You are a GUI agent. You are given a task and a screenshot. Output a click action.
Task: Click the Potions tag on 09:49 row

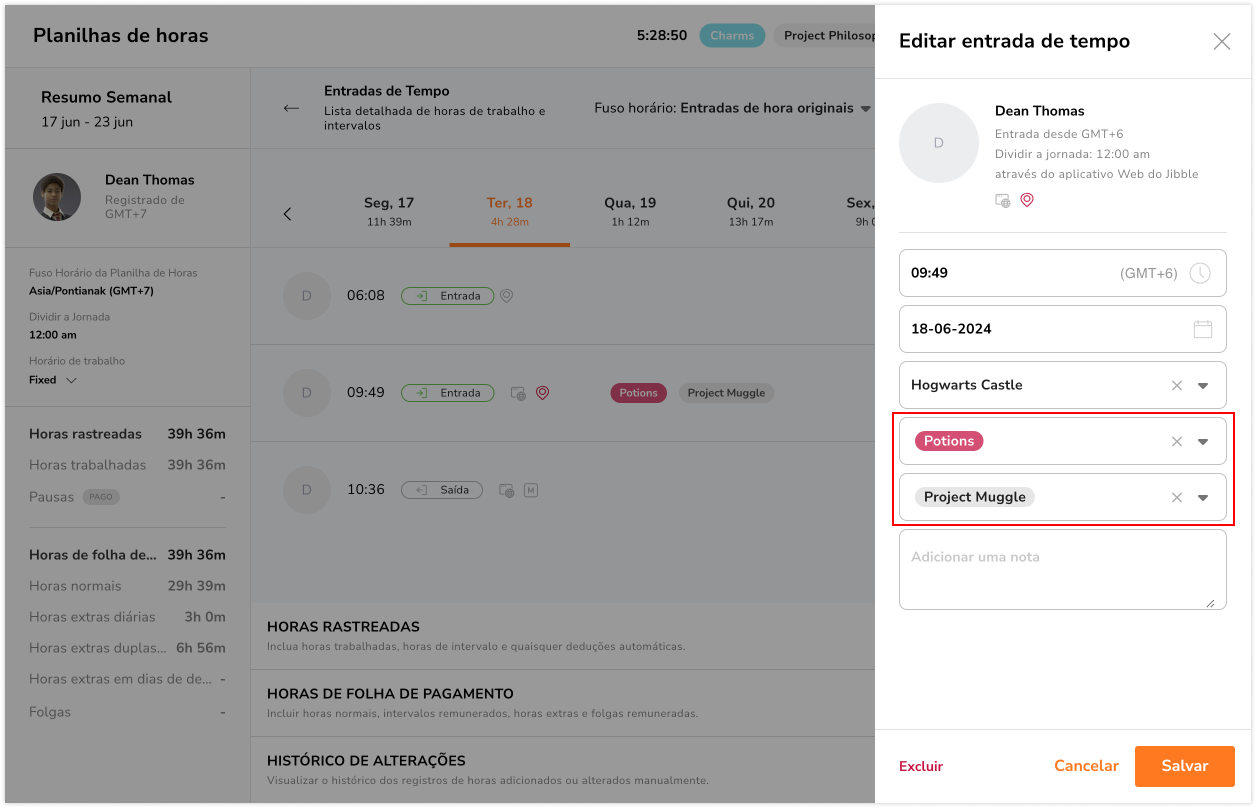click(638, 393)
